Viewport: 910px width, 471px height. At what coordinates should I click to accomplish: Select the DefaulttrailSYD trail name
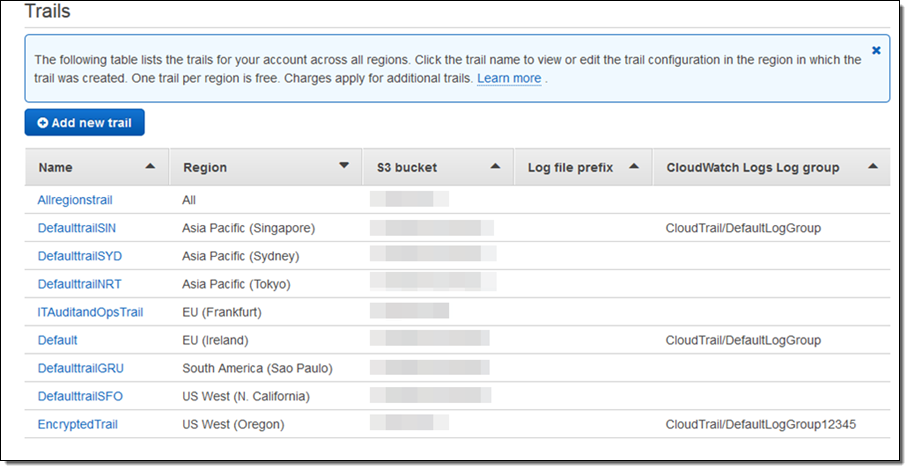[78, 256]
